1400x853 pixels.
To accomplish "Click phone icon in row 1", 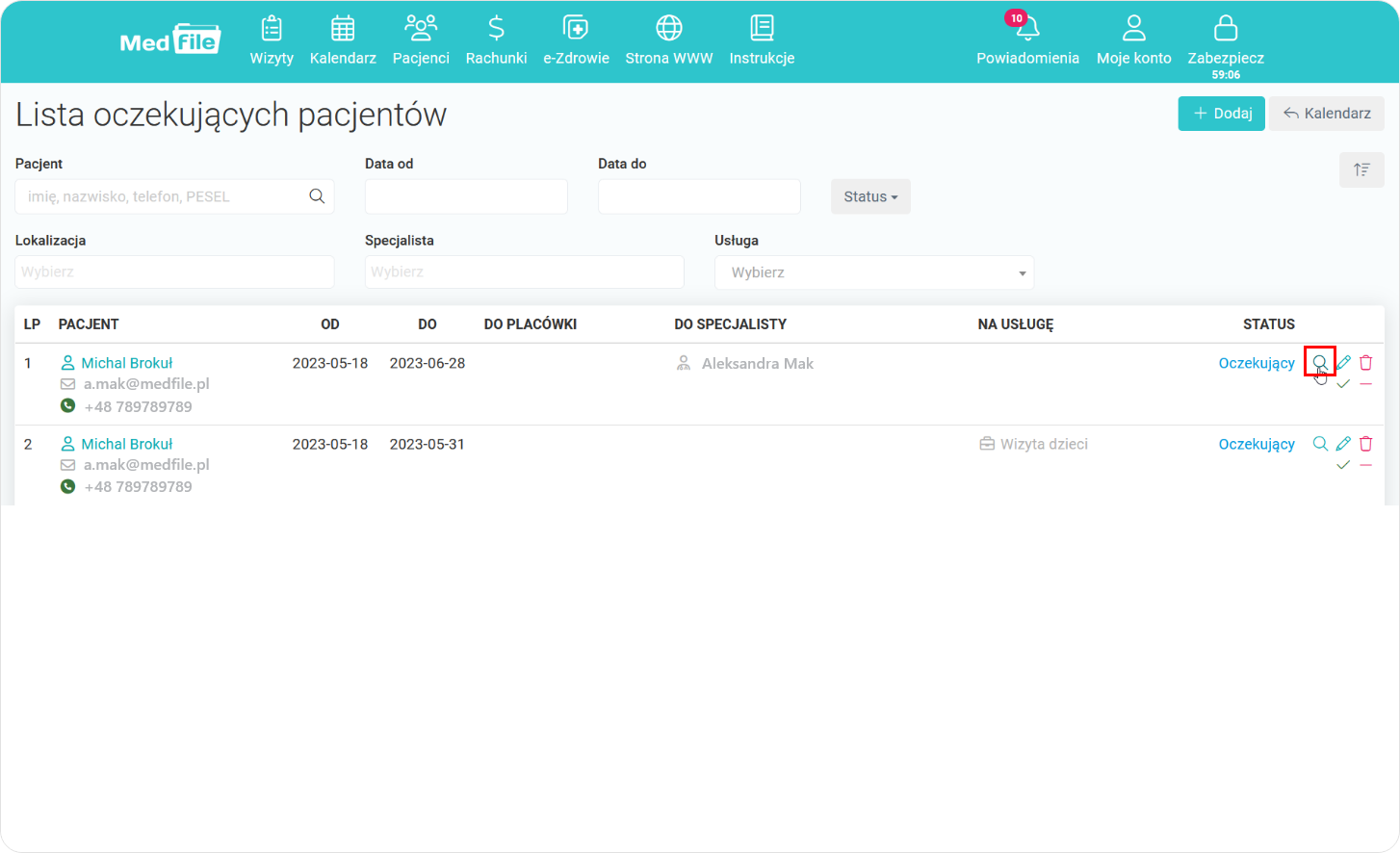I will pyautogui.click(x=67, y=406).
